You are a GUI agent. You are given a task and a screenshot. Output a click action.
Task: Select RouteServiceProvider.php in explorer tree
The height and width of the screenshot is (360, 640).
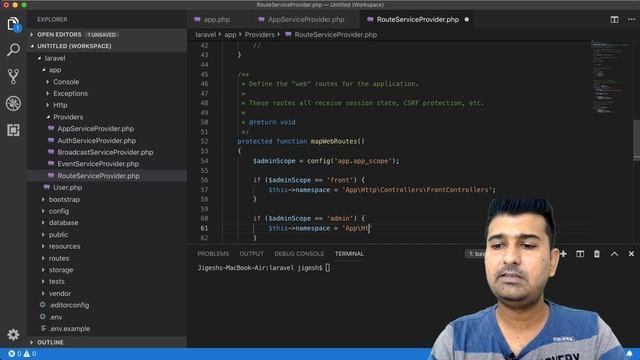98,176
